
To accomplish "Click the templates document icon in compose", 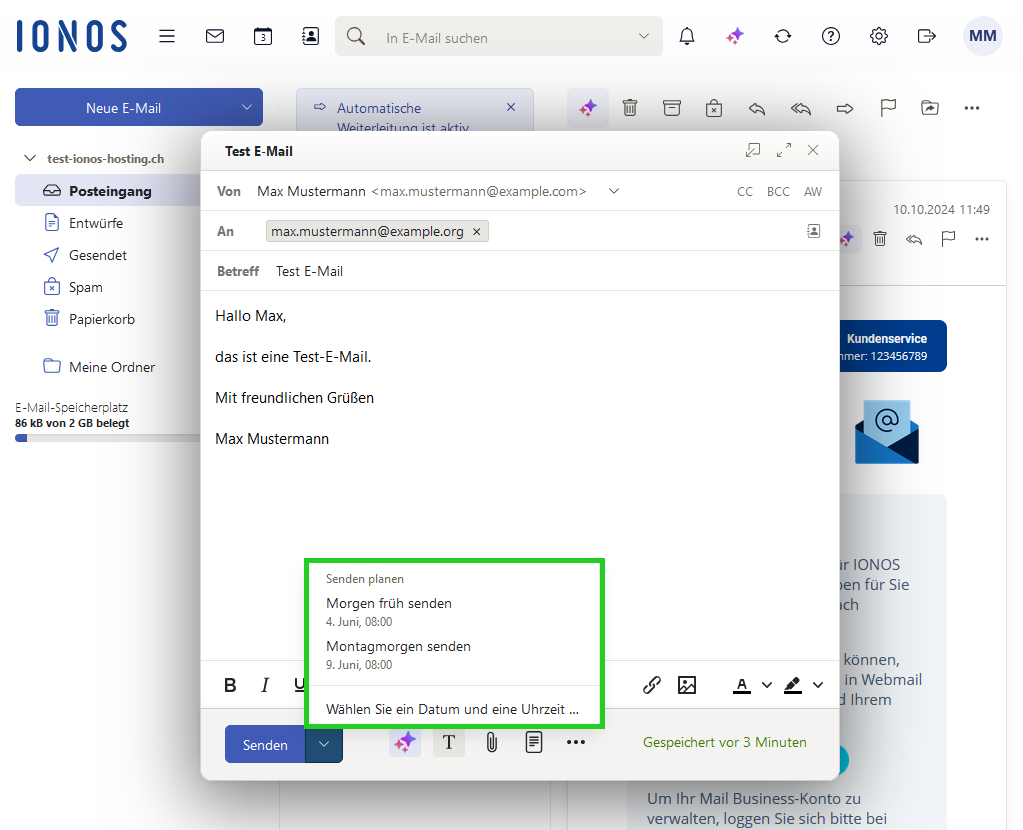I will (x=534, y=743).
